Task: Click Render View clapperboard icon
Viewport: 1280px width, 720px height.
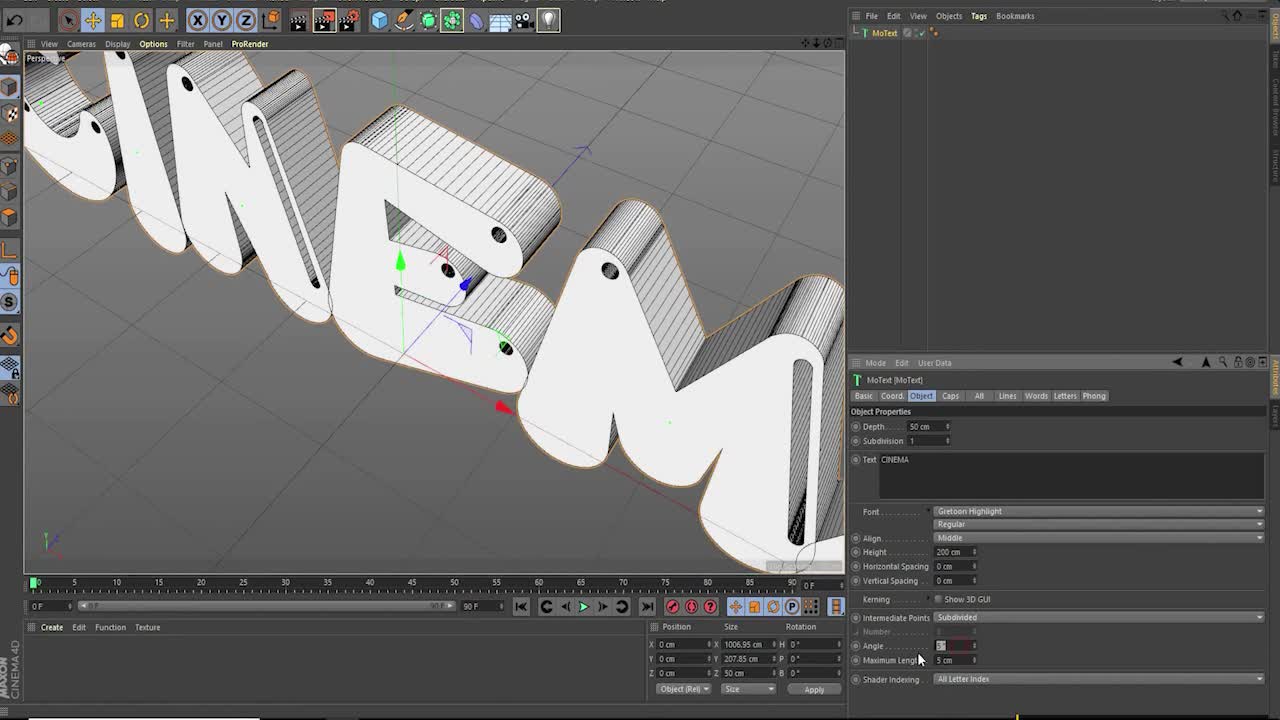Action: tap(298, 20)
